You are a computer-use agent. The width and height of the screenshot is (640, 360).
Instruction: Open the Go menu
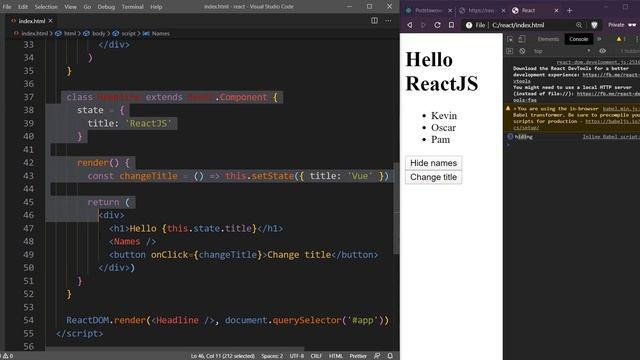point(87,7)
